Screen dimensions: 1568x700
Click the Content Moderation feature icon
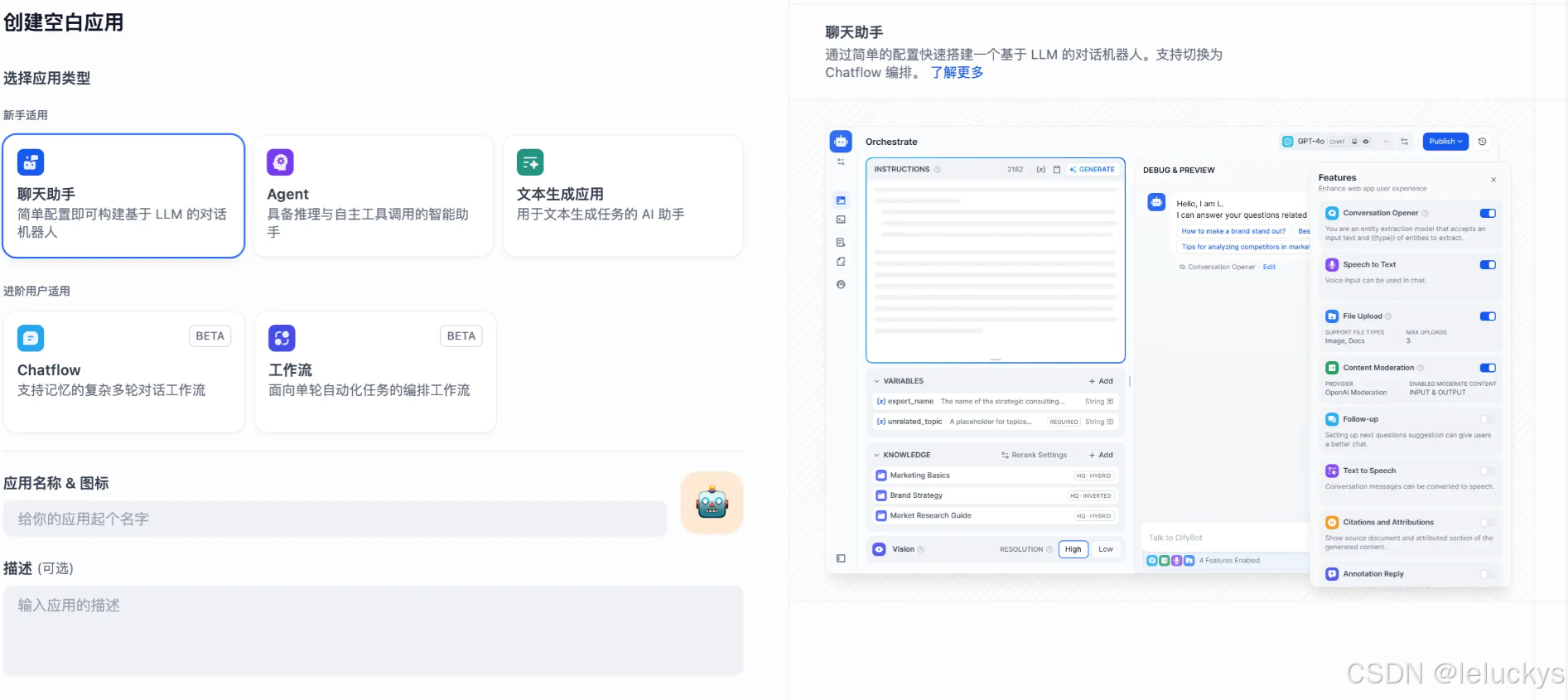1332,368
